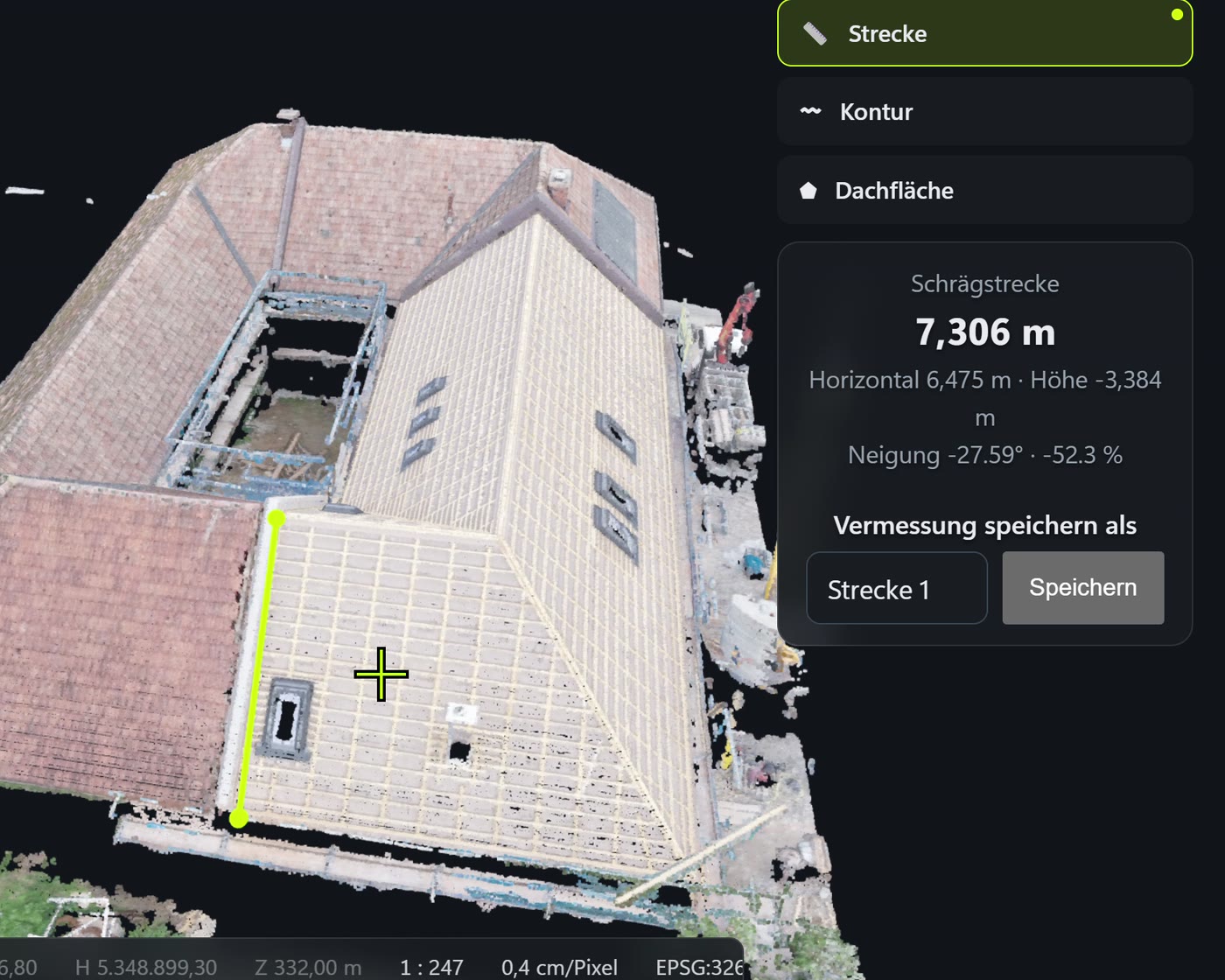The height and width of the screenshot is (980, 1225).
Task: Focus the 'Strecke 1' name field
Action: click(897, 588)
